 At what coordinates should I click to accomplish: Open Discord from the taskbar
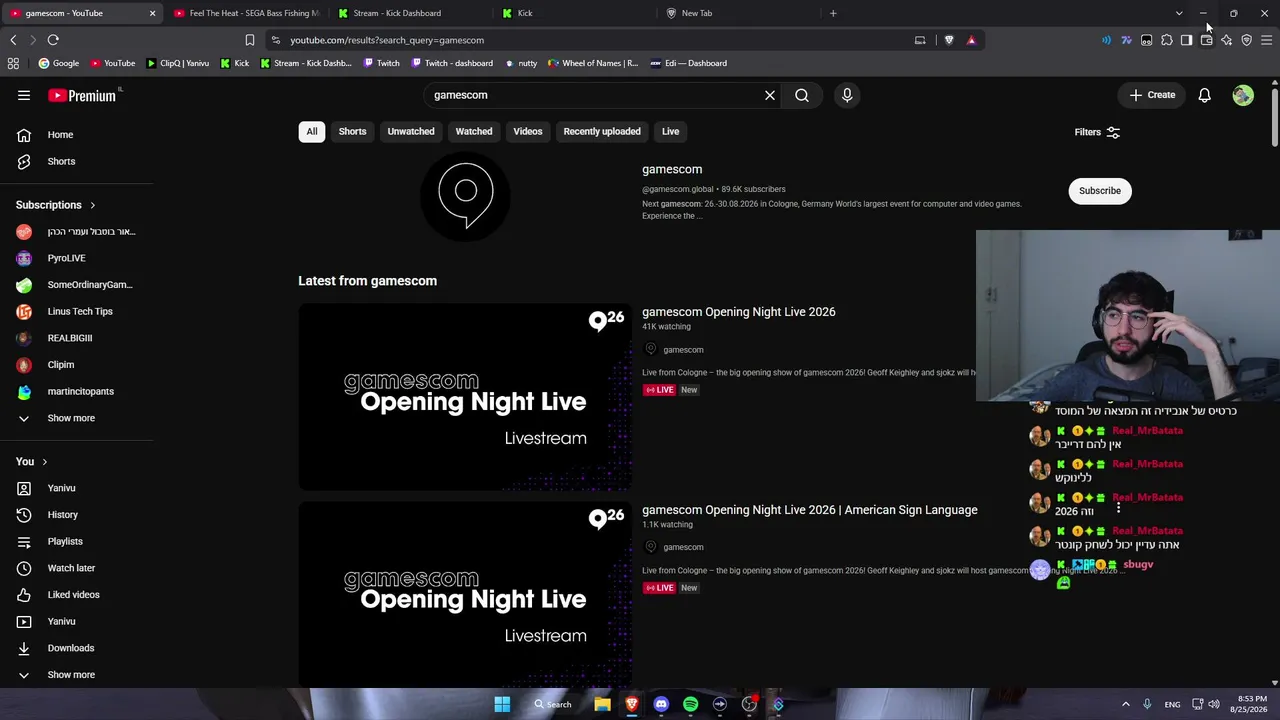[661, 704]
